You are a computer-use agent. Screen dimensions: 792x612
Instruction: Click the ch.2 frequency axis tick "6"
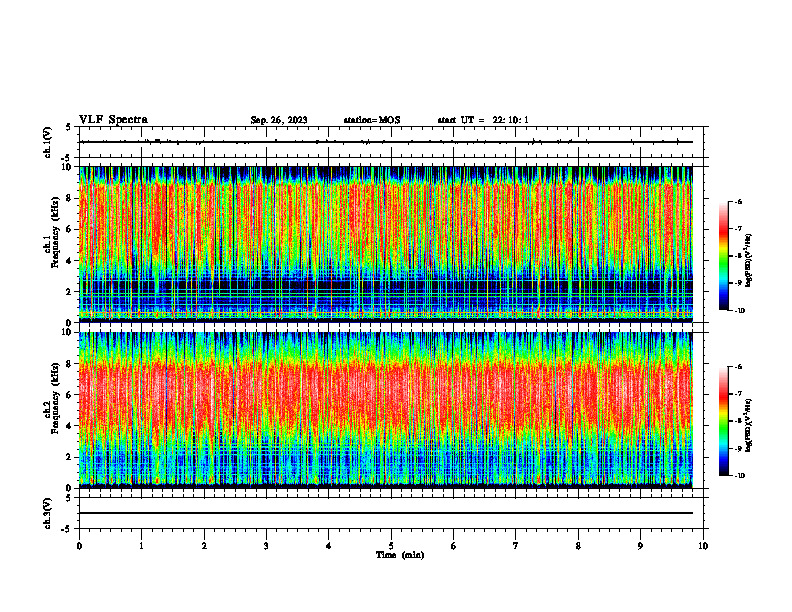70,395
